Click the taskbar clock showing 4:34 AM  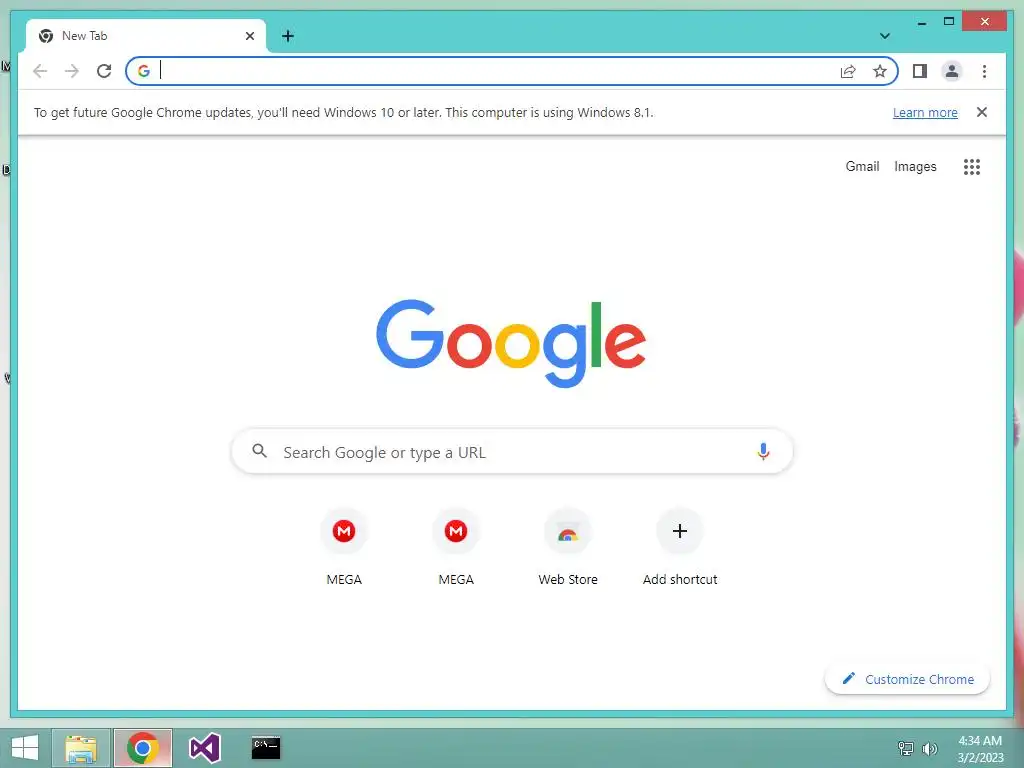pos(980,748)
